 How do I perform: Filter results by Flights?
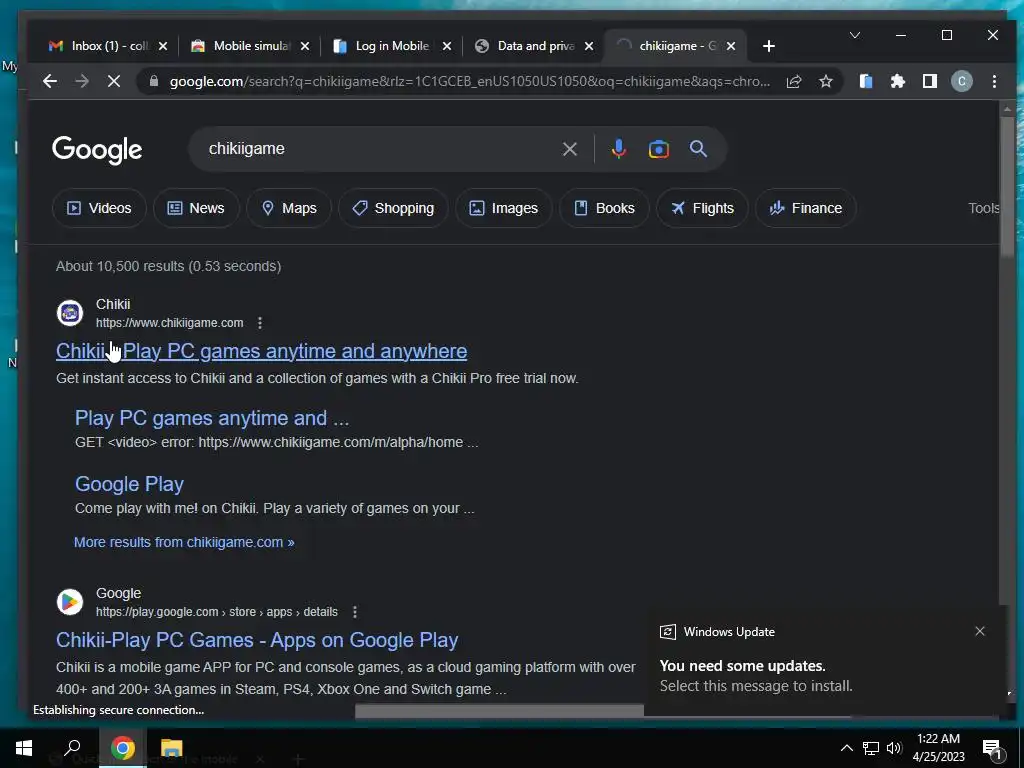point(702,208)
